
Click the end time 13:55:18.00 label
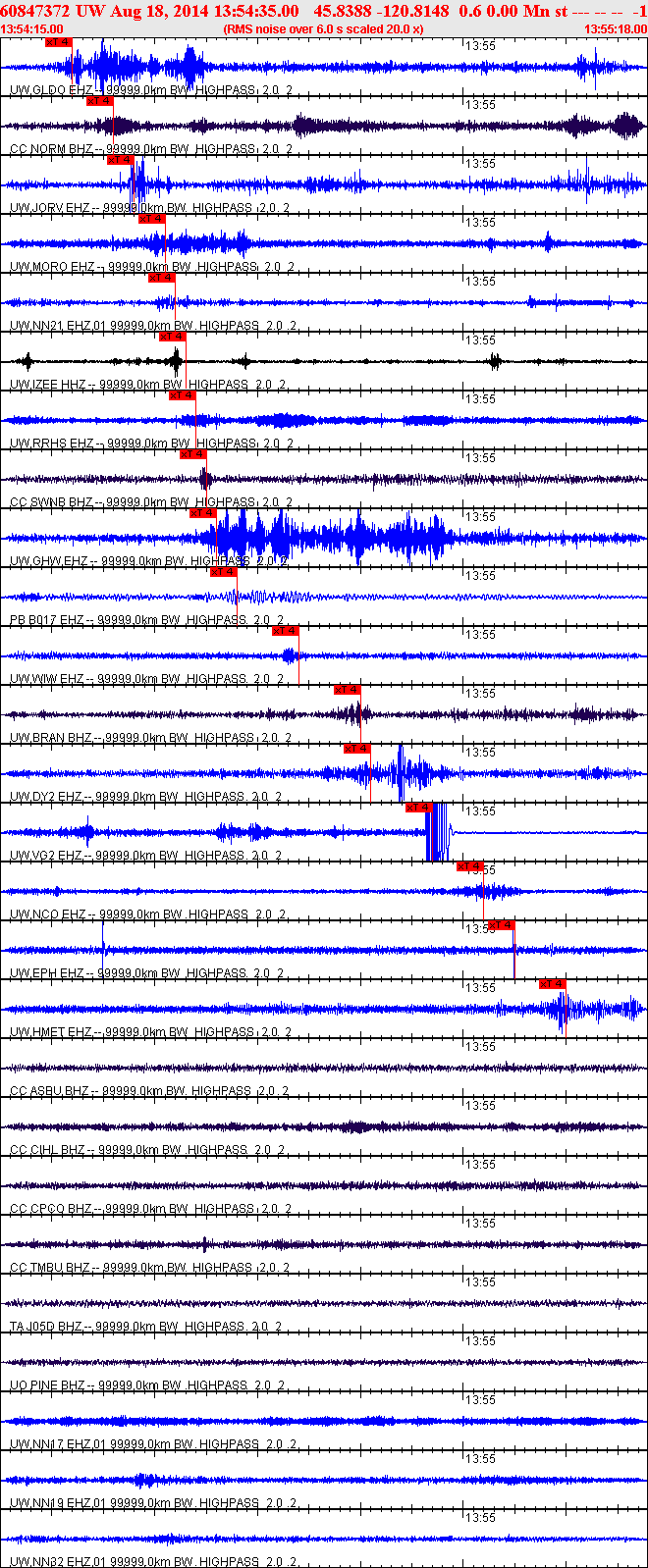[x=616, y=29]
